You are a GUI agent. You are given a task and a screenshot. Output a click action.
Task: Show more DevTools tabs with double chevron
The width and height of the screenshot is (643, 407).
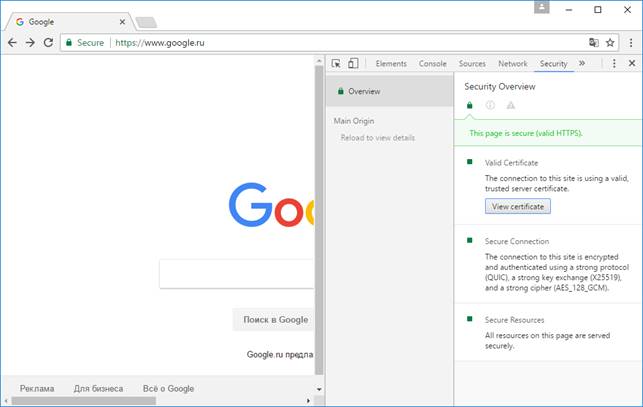pos(582,64)
